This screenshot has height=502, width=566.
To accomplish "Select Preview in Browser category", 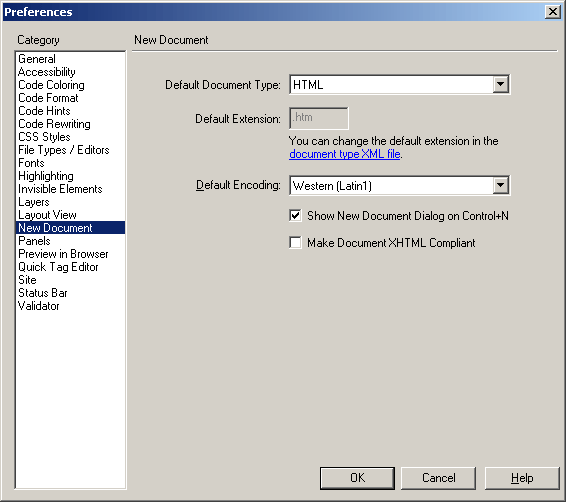I will pos(63,254).
